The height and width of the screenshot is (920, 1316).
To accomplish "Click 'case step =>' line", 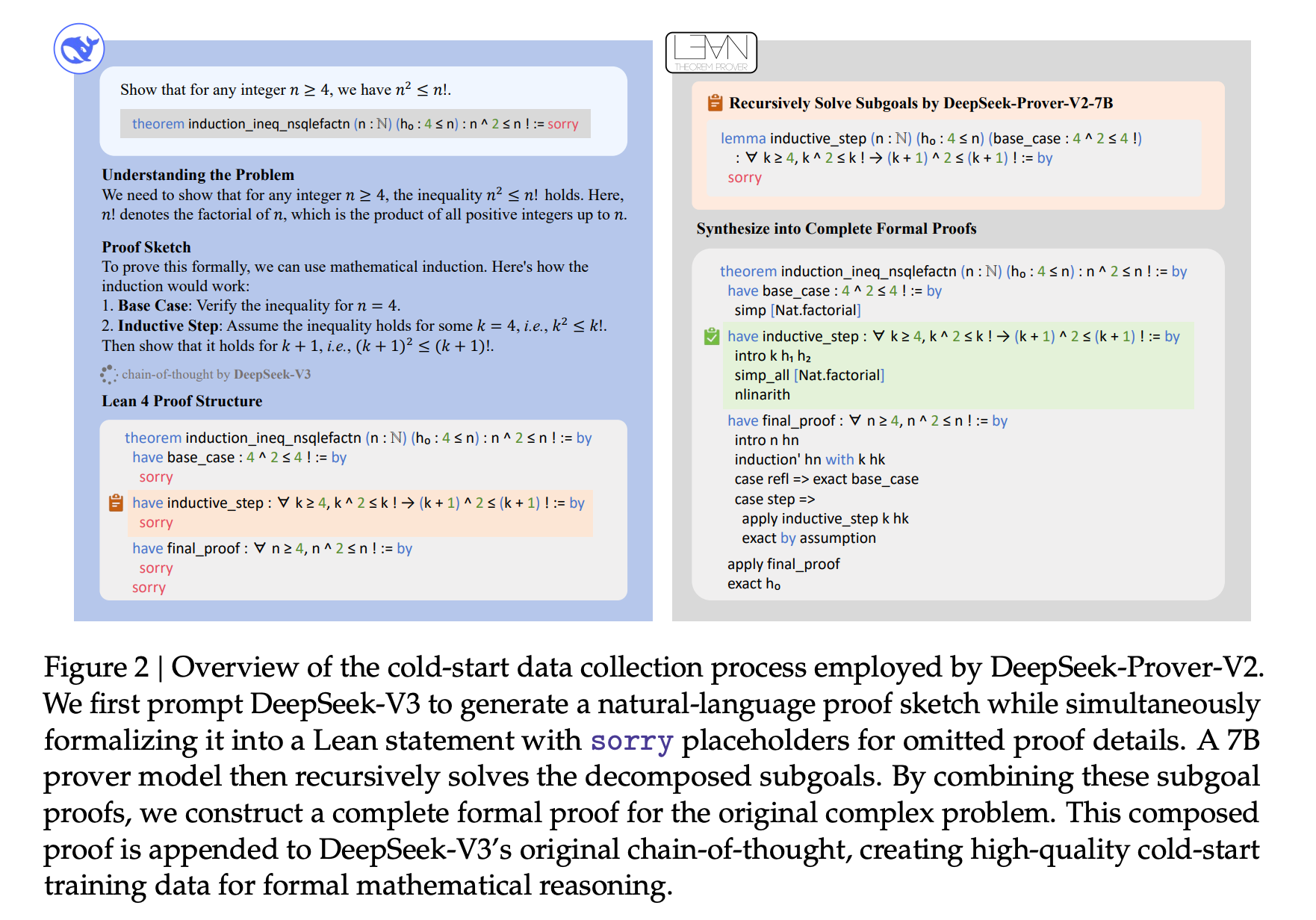I will [x=775, y=499].
